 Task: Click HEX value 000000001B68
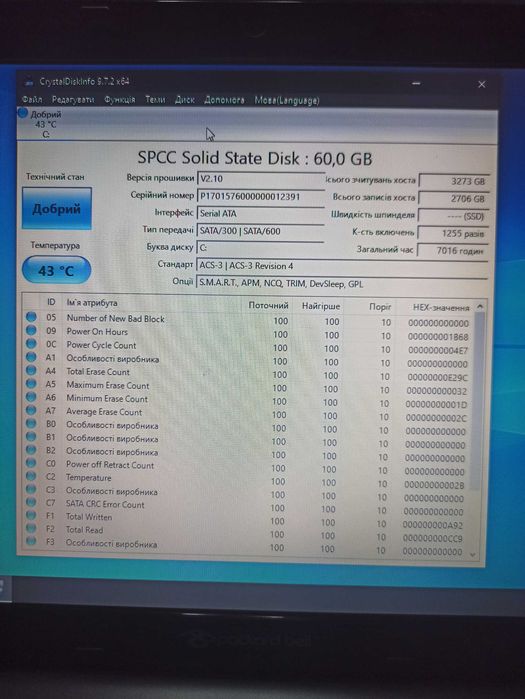click(x=438, y=337)
